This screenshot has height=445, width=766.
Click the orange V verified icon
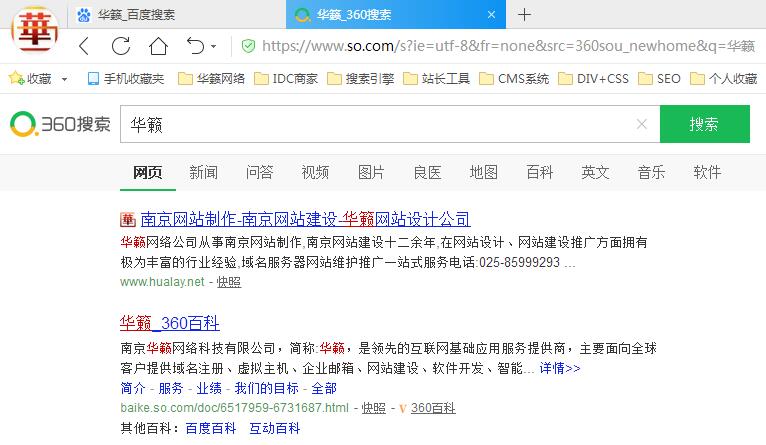[x=403, y=409]
